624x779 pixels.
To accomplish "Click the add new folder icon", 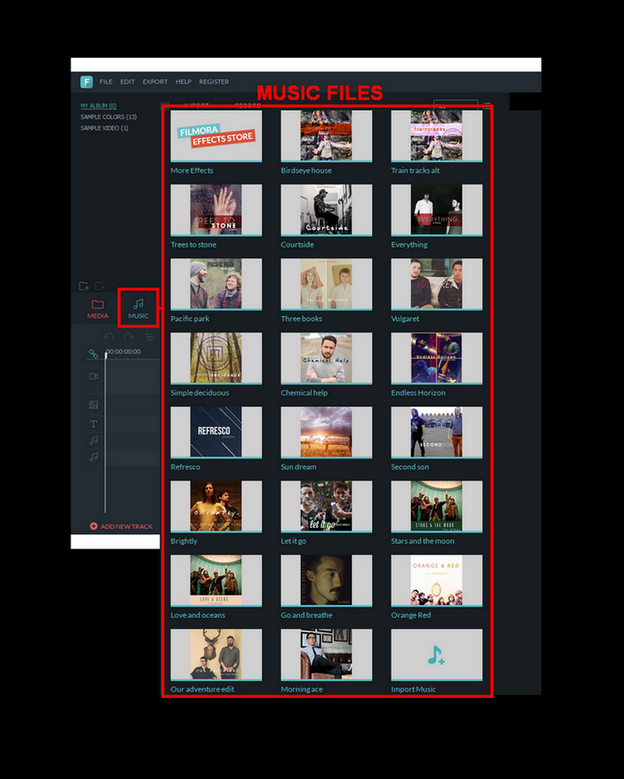I will tap(84, 286).
